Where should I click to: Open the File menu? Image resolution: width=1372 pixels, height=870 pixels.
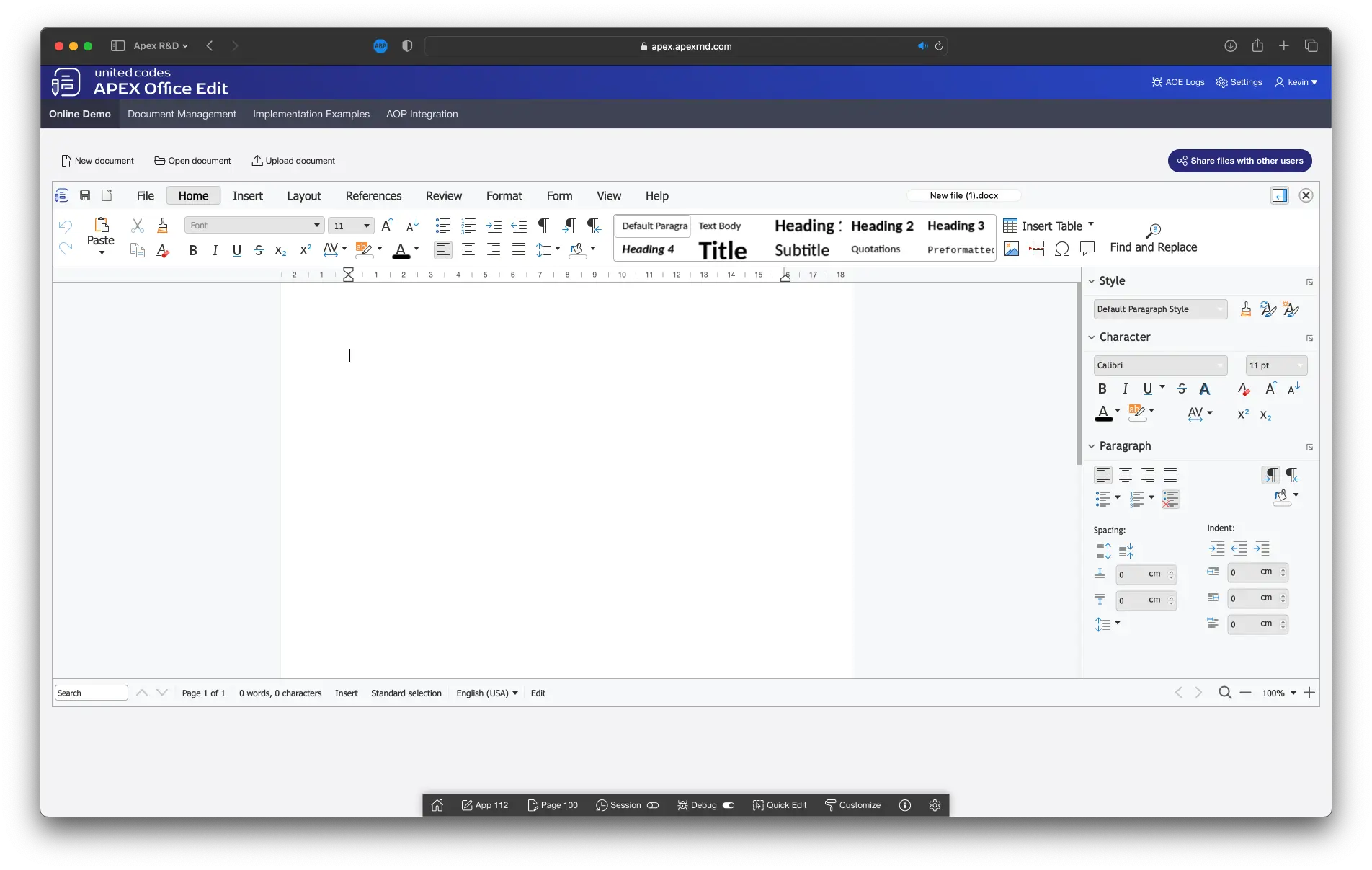click(x=146, y=195)
